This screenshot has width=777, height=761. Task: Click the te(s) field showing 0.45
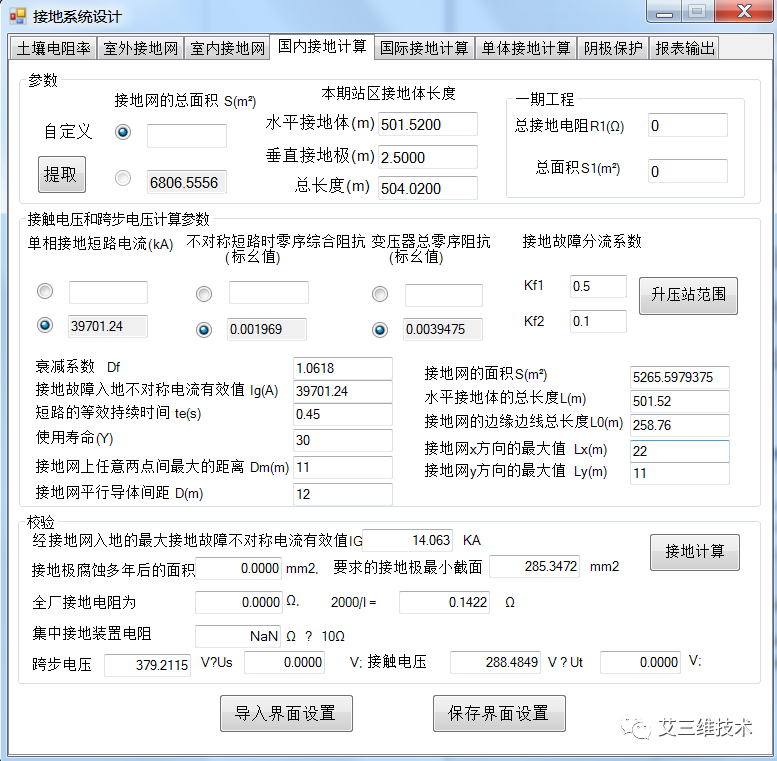(x=342, y=414)
